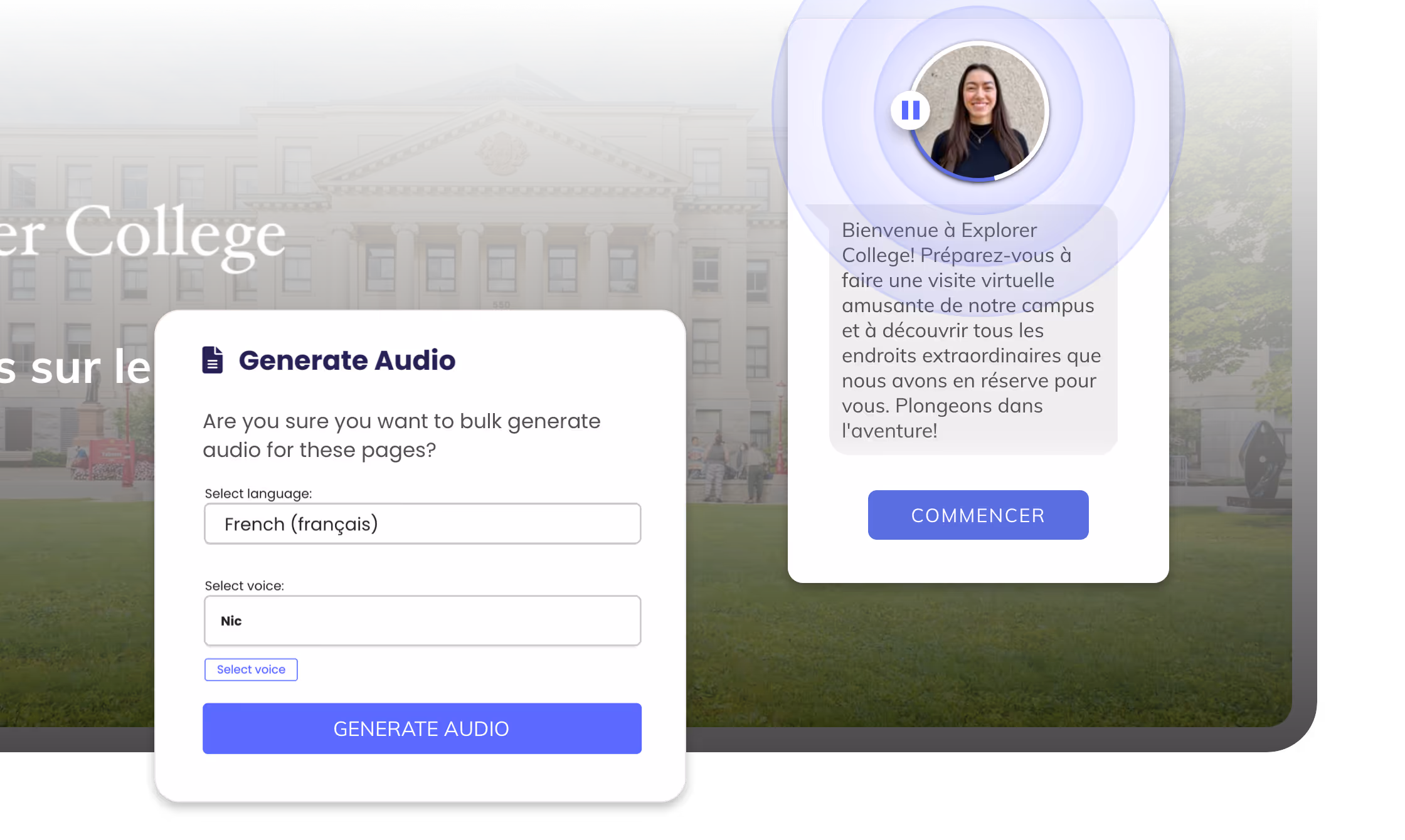Screen dimensions: 1405x840
Task: Confirm with the GENERATE AUDIO button
Action: (x=422, y=728)
